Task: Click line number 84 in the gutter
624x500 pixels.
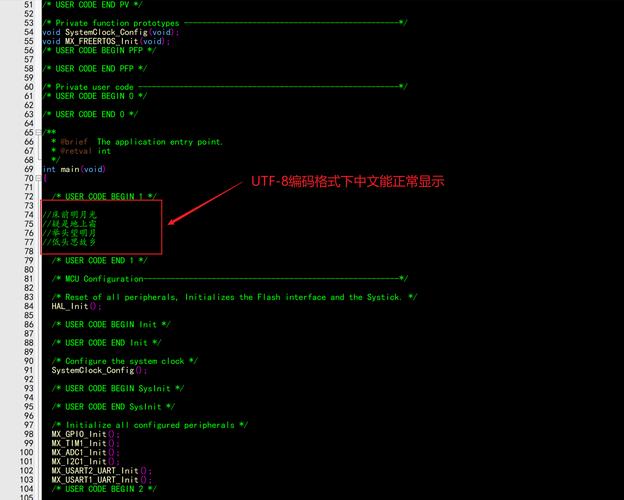Action: (x=29, y=306)
